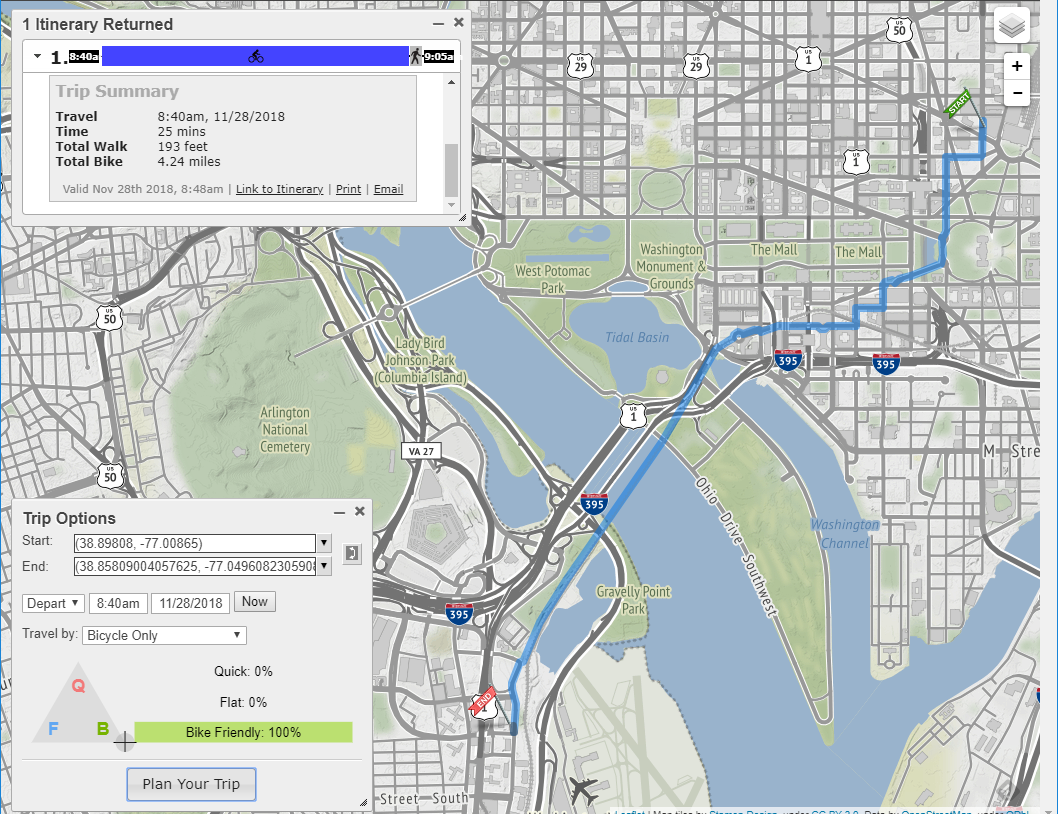This screenshot has width=1058, height=814.
Task: Zoom out using the minus map control
Action: pyautogui.click(x=1016, y=93)
